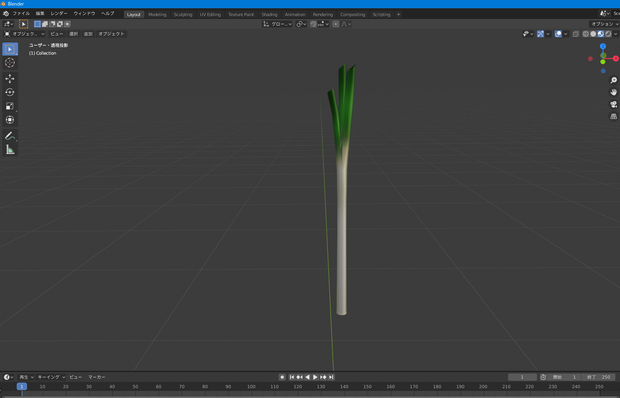Screen dimensions: 620x398
Task: Choose the invert selection mode icon
Action: [60, 24]
